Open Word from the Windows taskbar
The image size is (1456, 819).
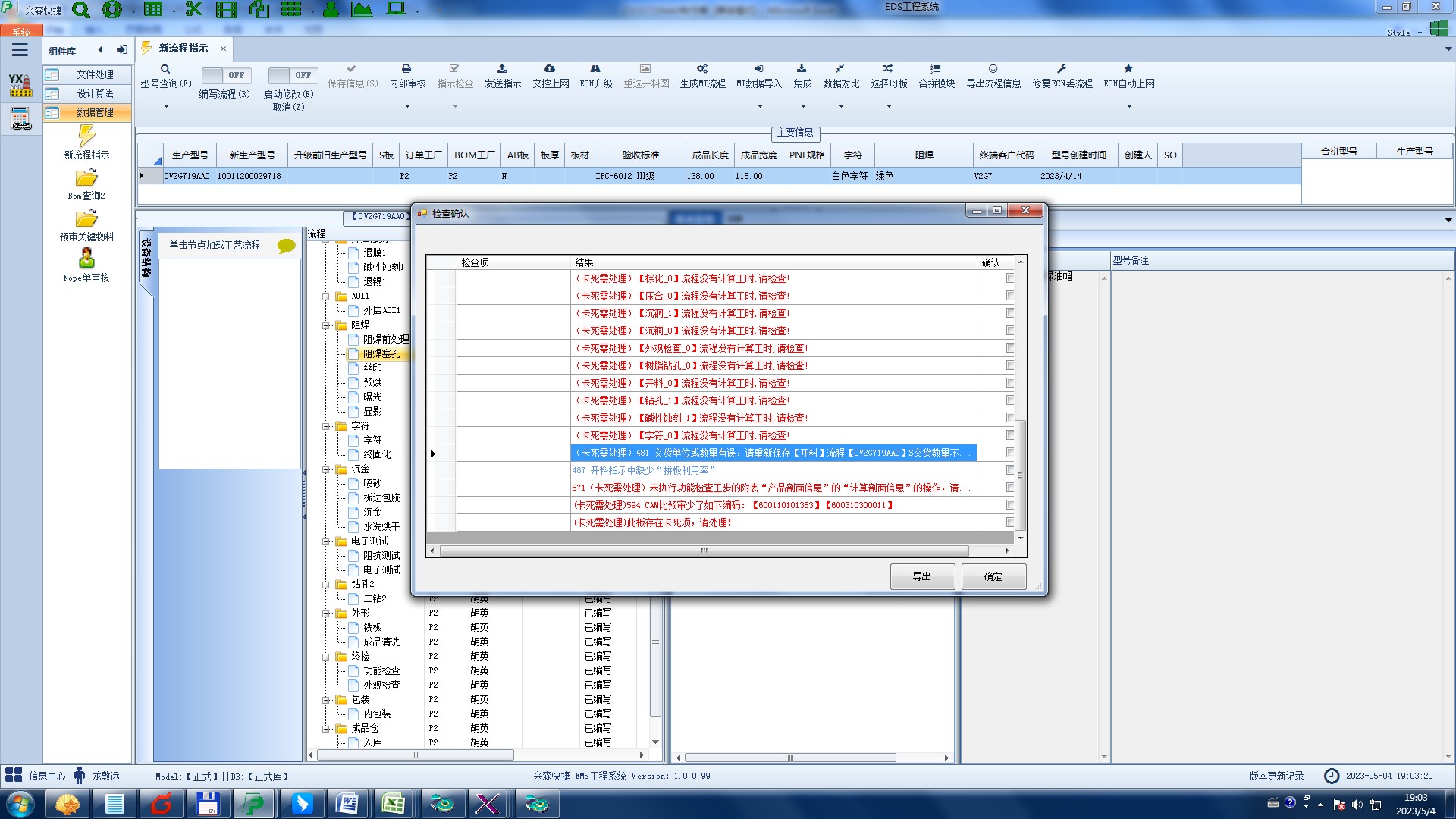347,803
